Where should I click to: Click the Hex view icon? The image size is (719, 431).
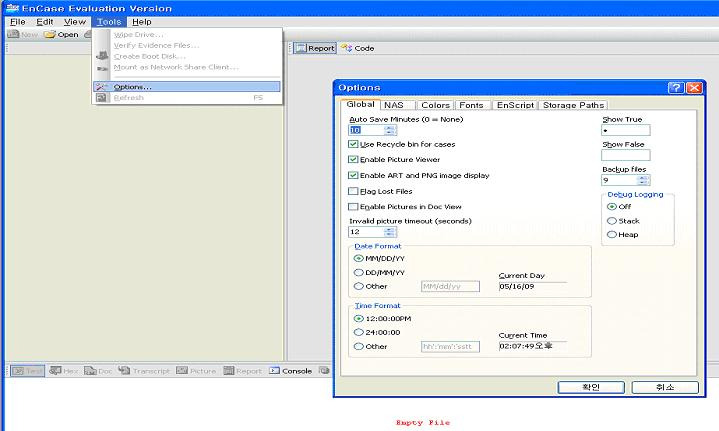pyautogui.click(x=55, y=370)
